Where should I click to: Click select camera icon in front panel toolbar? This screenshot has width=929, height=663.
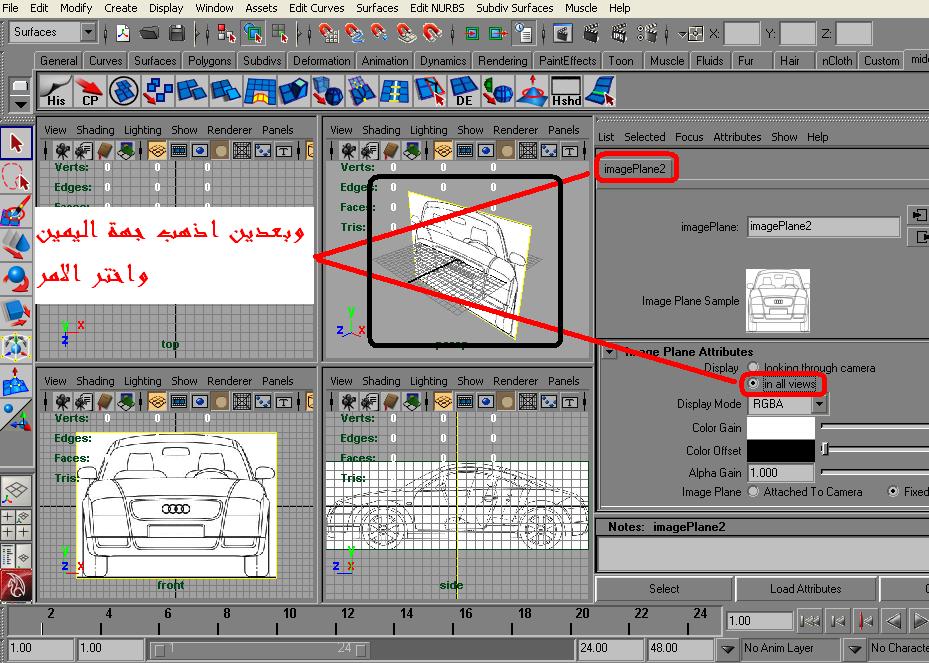[x=62, y=402]
